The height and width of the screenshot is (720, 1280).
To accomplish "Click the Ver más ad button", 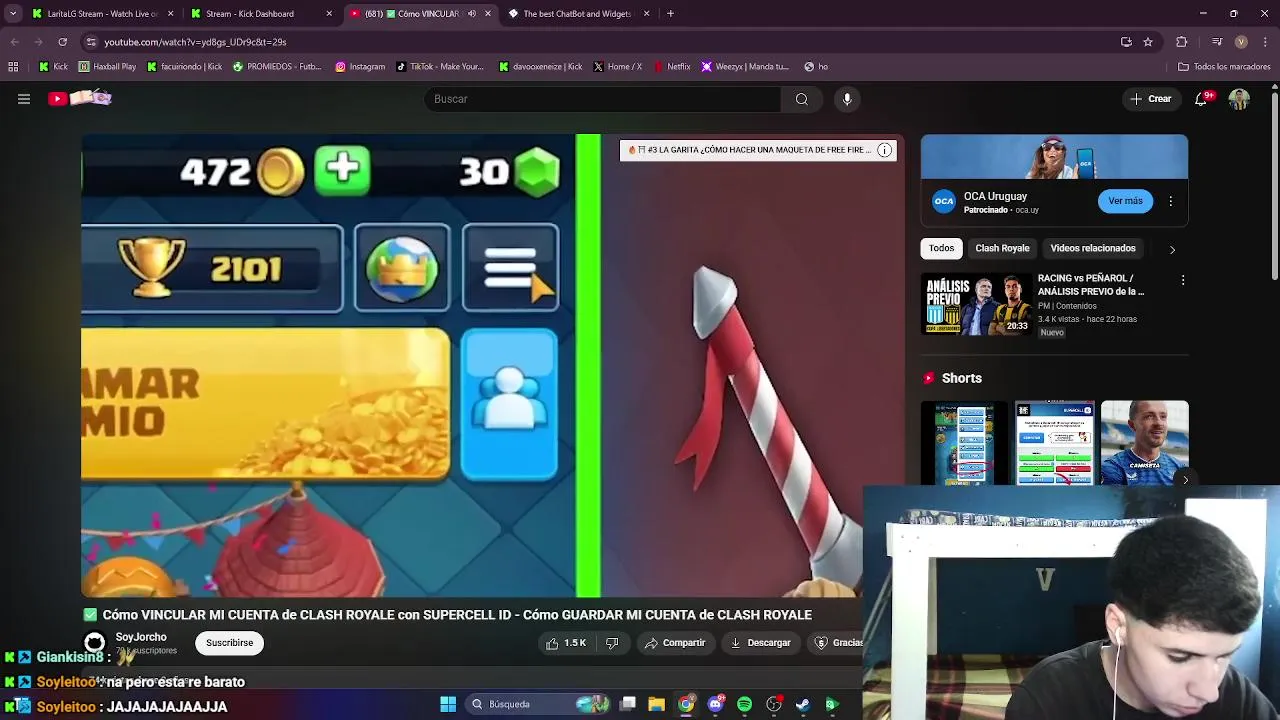I will 1125,201.
